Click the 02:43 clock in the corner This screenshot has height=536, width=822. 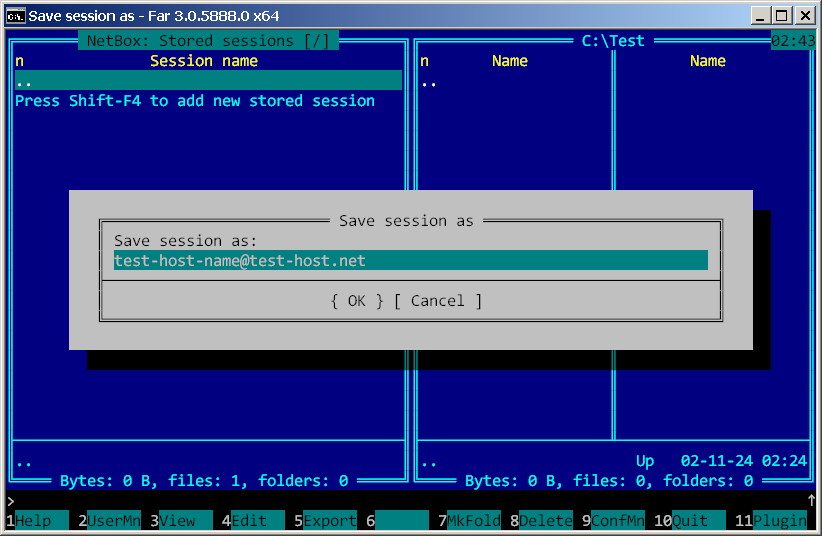pos(793,40)
